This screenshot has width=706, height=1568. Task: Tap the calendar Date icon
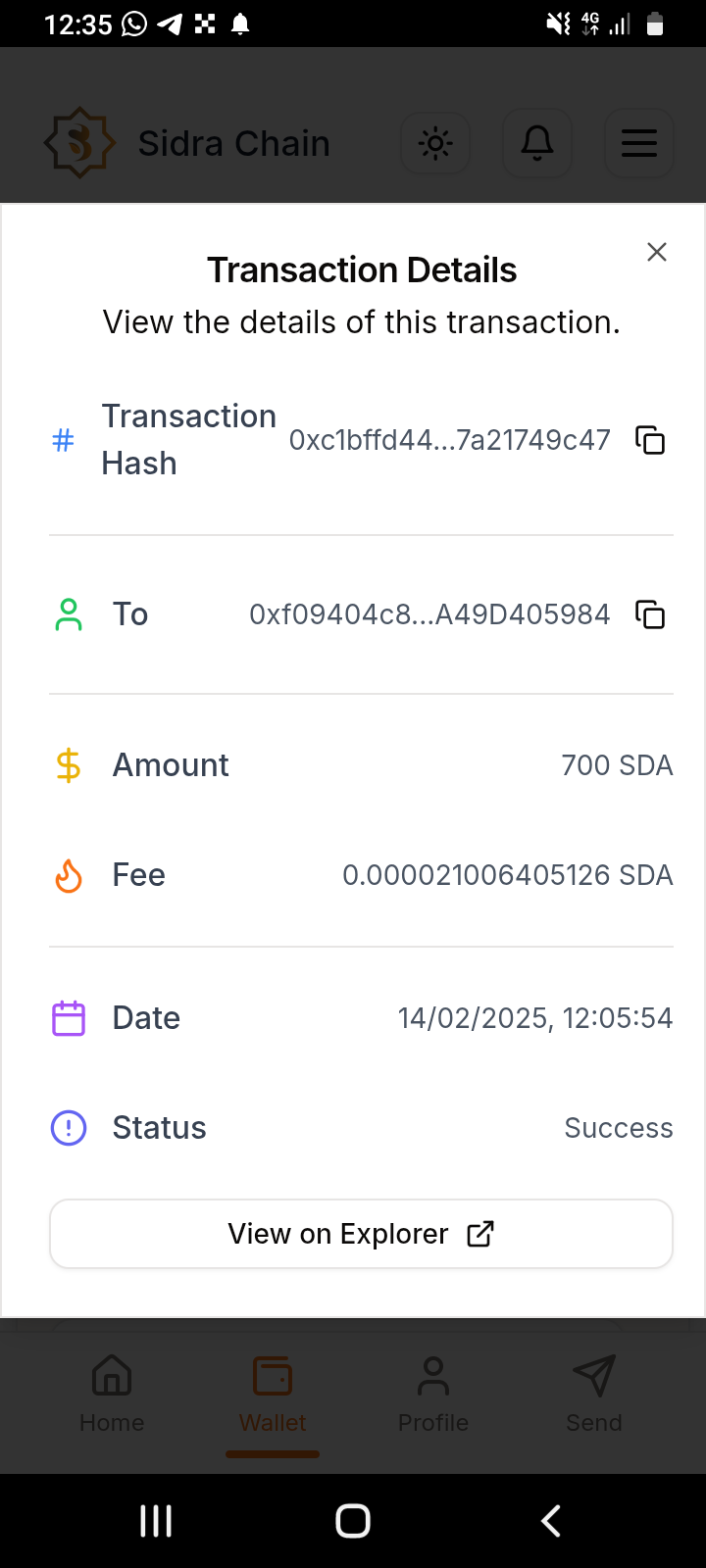click(69, 1018)
